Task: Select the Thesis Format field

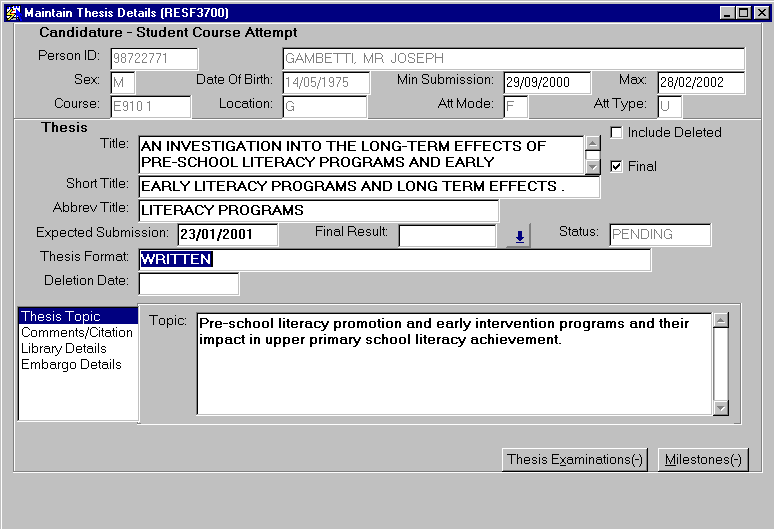Action: click(x=394, y=260)
